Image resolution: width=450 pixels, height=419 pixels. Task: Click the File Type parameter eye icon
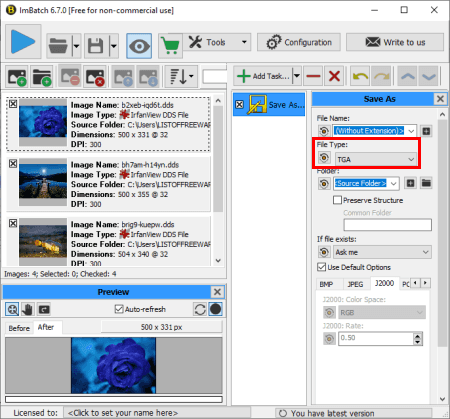[324, 157]
